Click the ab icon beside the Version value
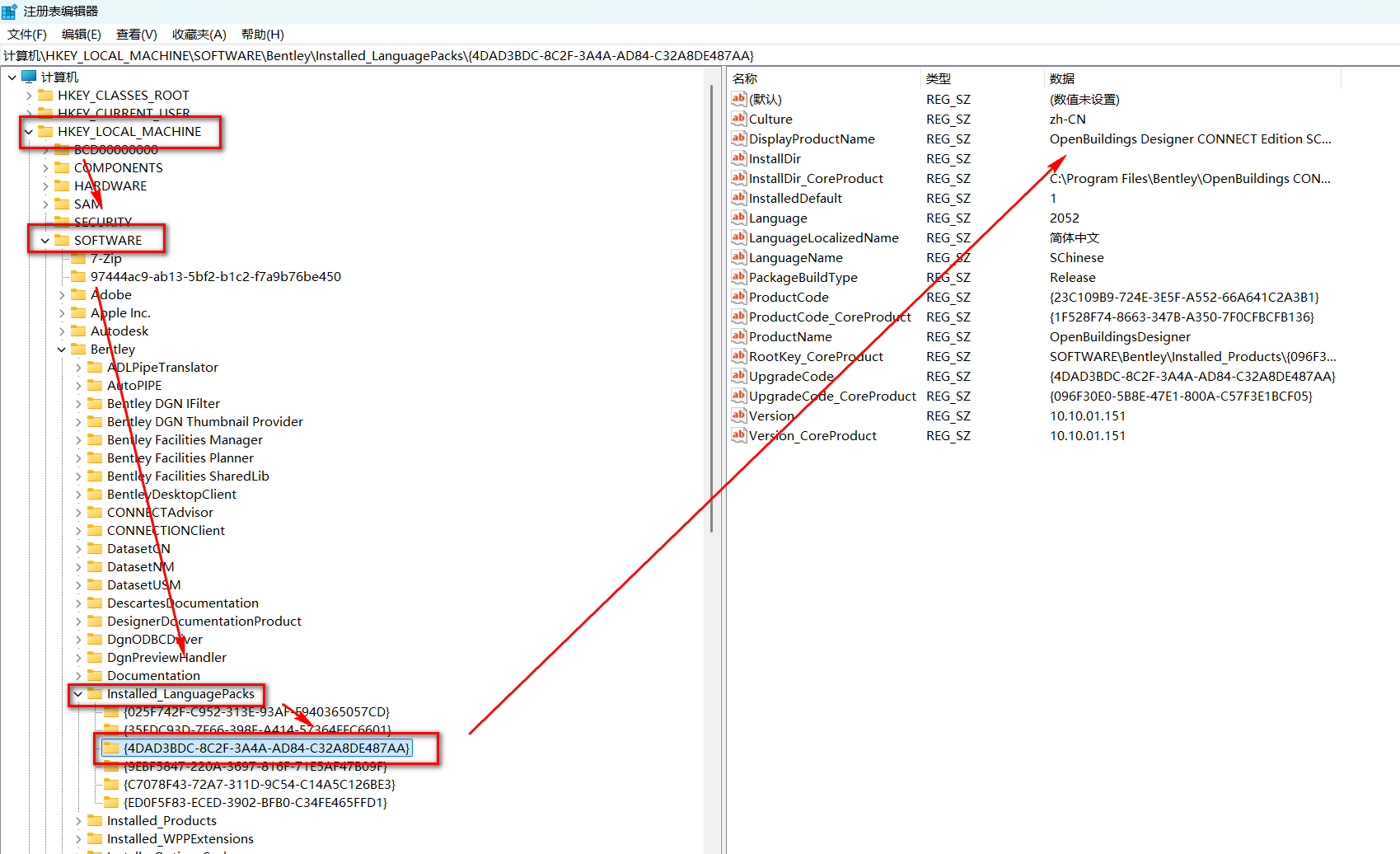Image resolution: width=1400 pixels, height=854 pixels. pos(738,415)
